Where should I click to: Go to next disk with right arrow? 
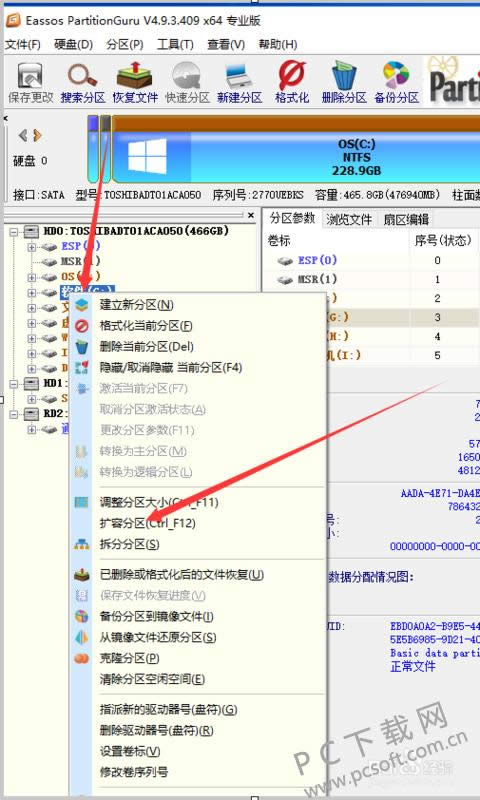tap(37, 136)
